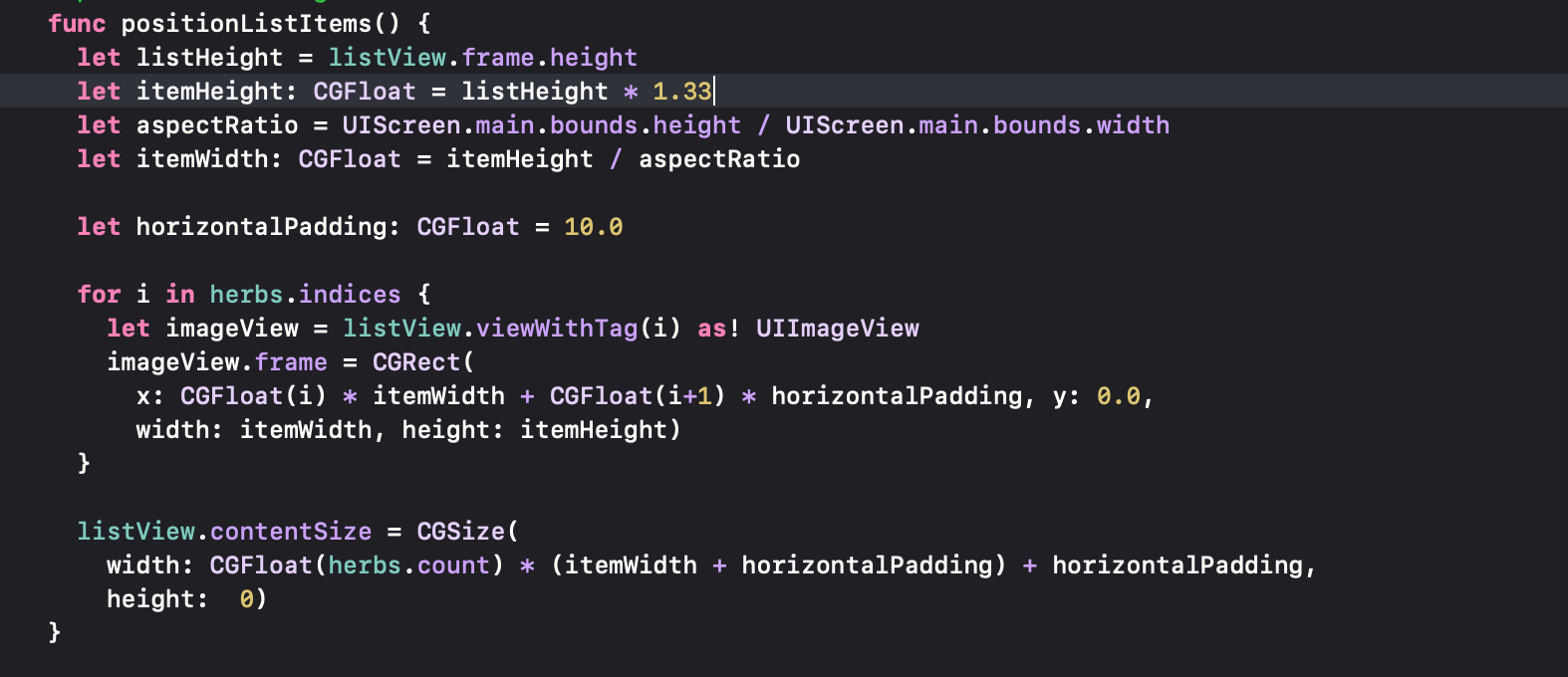Click the func keyword
This screenshot has height=677, width=1568.
[x=77, y=24]
